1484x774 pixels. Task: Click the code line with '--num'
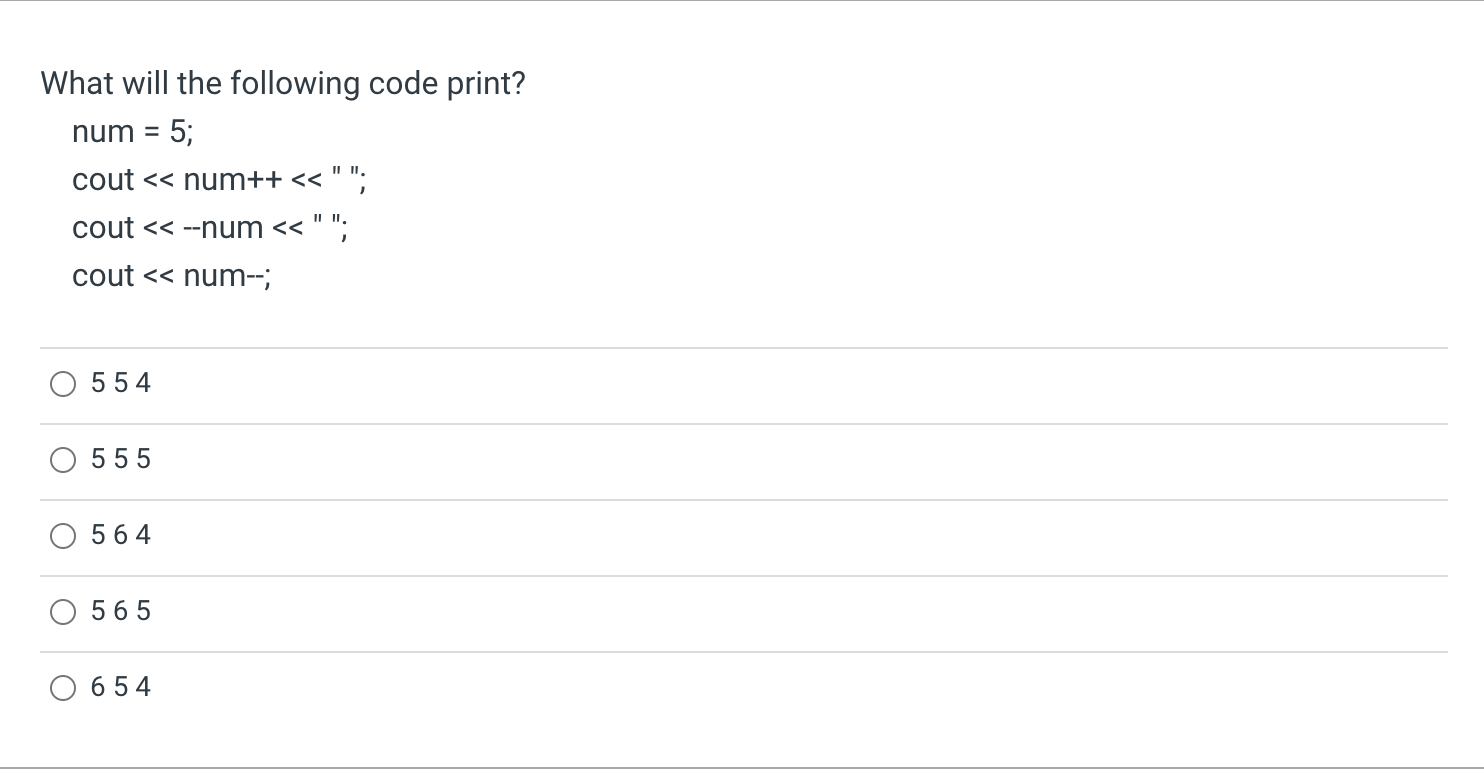tap(210, 228)
